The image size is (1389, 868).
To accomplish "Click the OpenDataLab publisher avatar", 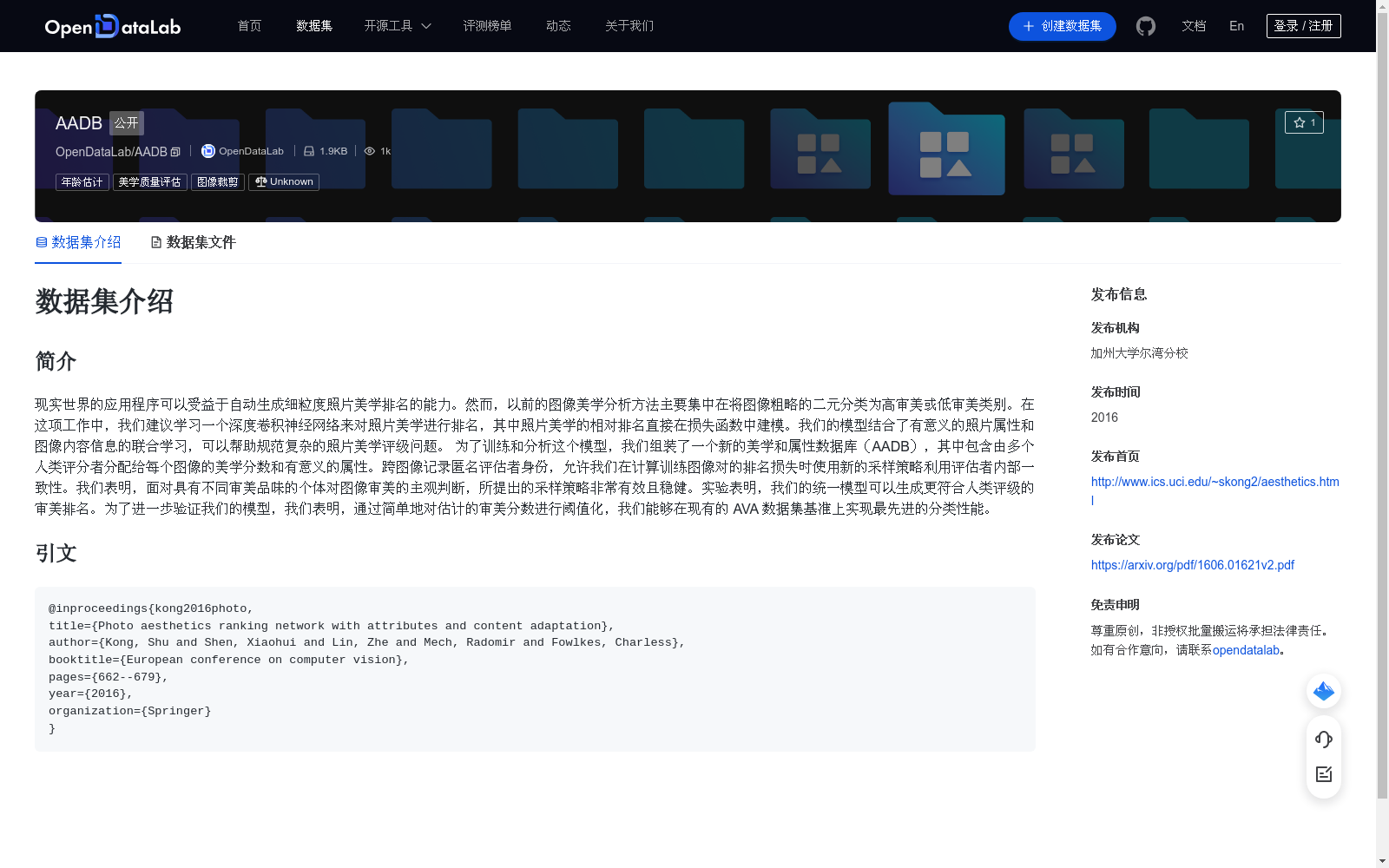I will [208, 151].
